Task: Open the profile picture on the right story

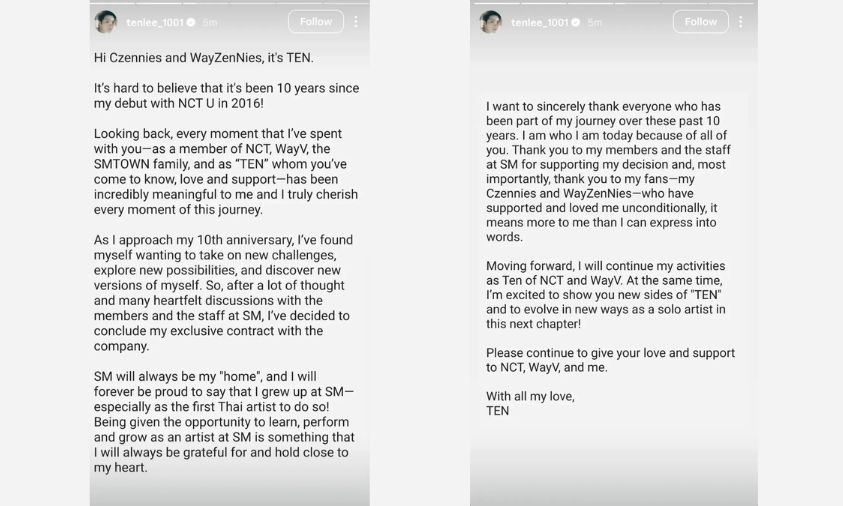Action: pos(490,22)
